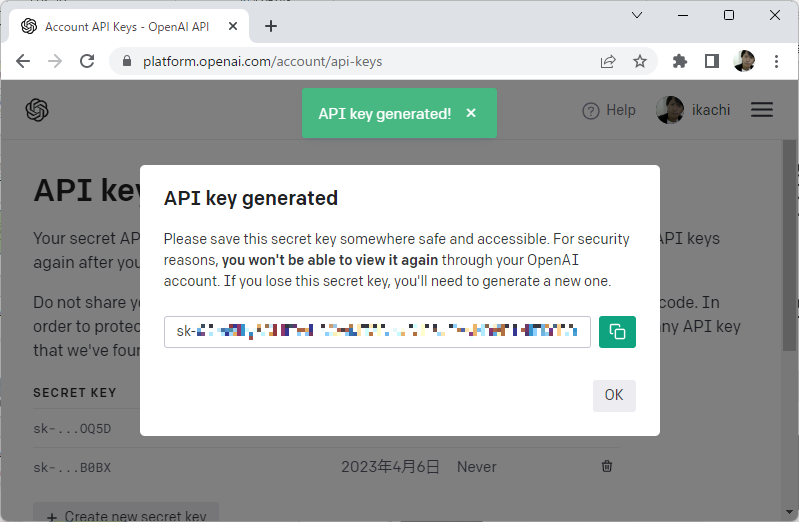Toggle the Chrome side panel
Viewport: 799px width, 522px height.
pyautogui.click(x=711, y=61)
